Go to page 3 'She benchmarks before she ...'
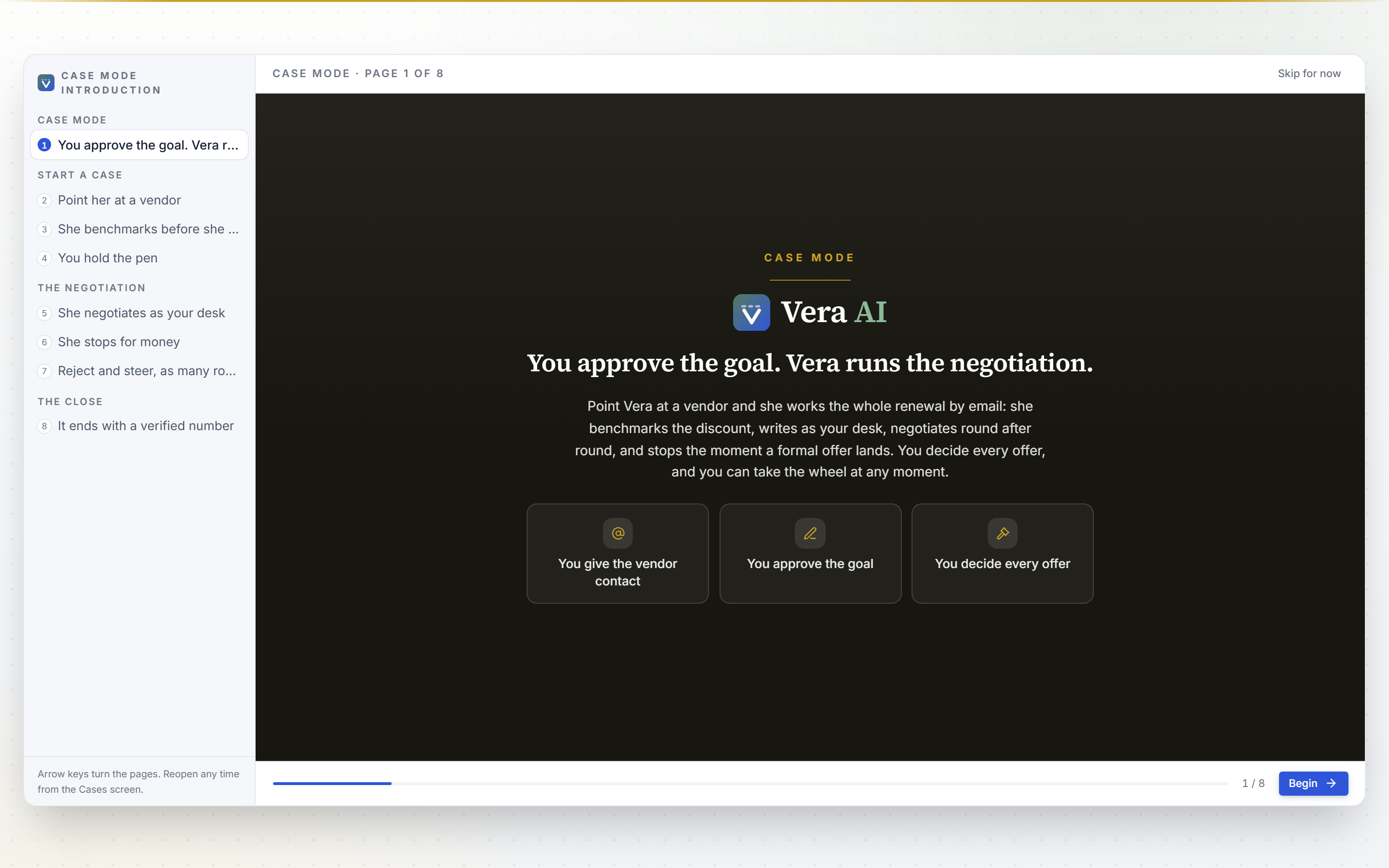 (139, 229)
